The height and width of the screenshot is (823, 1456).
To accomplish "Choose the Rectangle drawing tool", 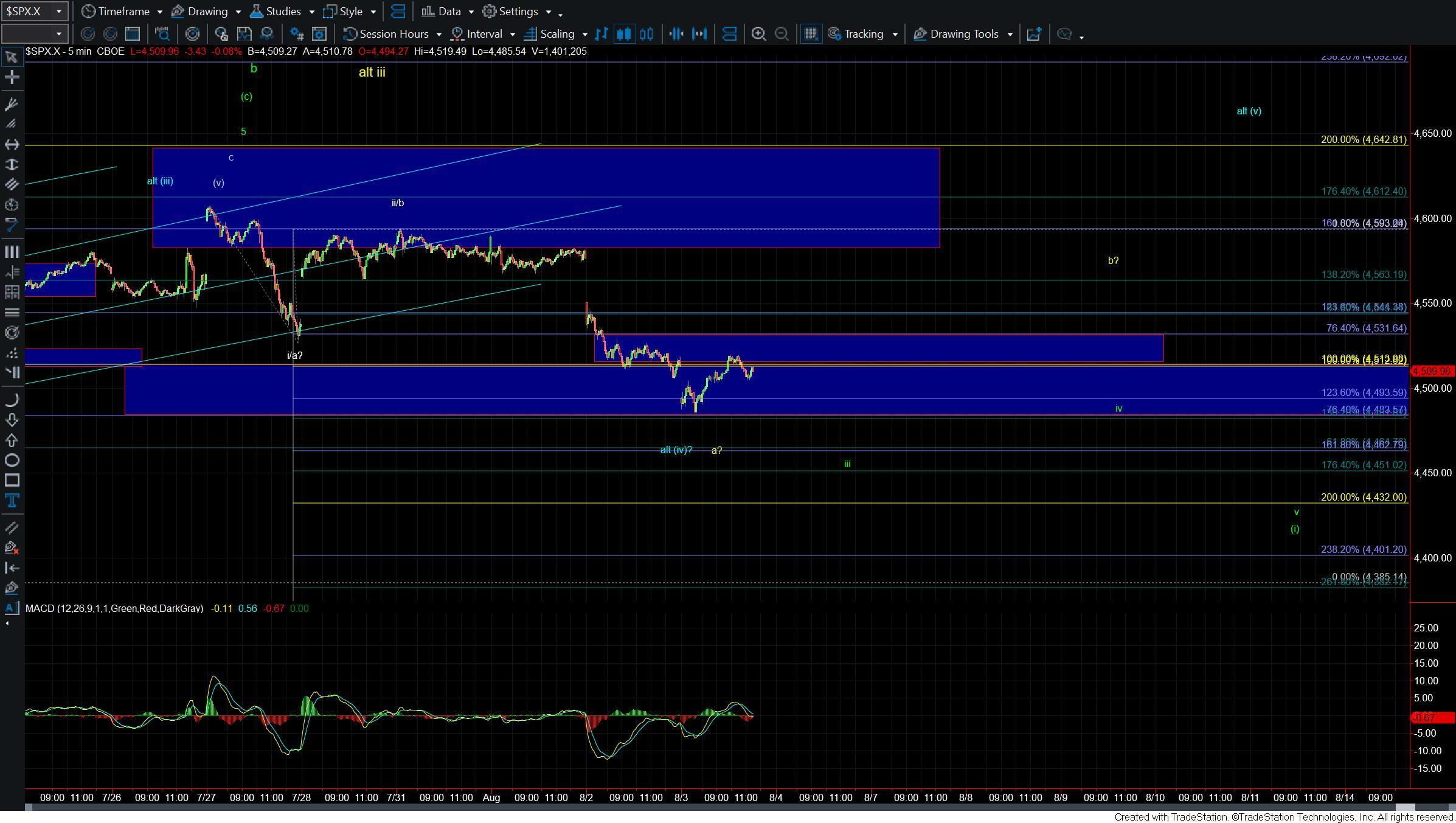I will (x=12, y=481).
